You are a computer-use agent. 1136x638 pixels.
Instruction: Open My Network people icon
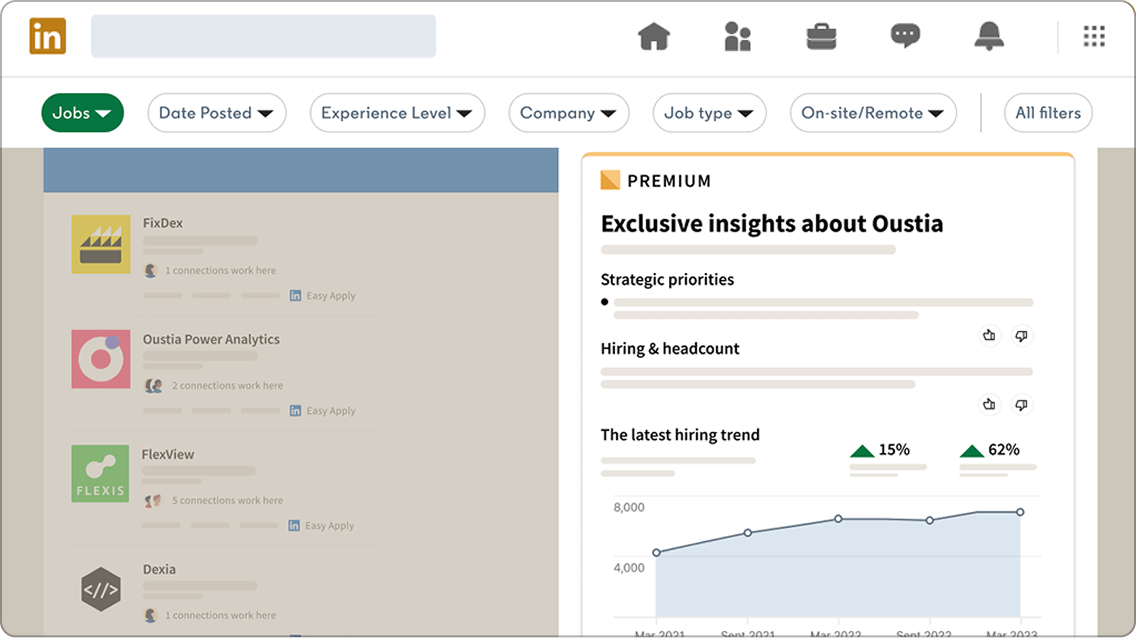pos(738,36)
